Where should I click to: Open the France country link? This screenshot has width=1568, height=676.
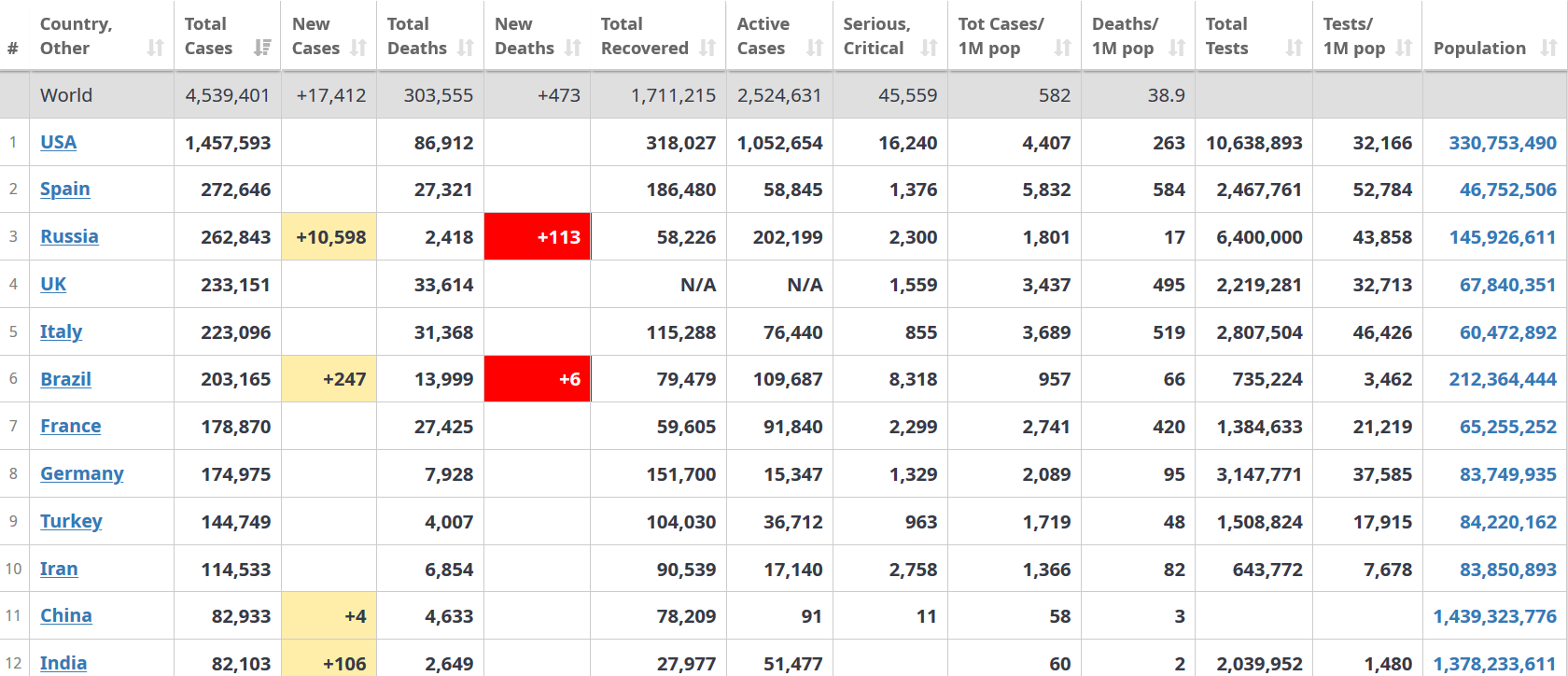click(70, 426)
